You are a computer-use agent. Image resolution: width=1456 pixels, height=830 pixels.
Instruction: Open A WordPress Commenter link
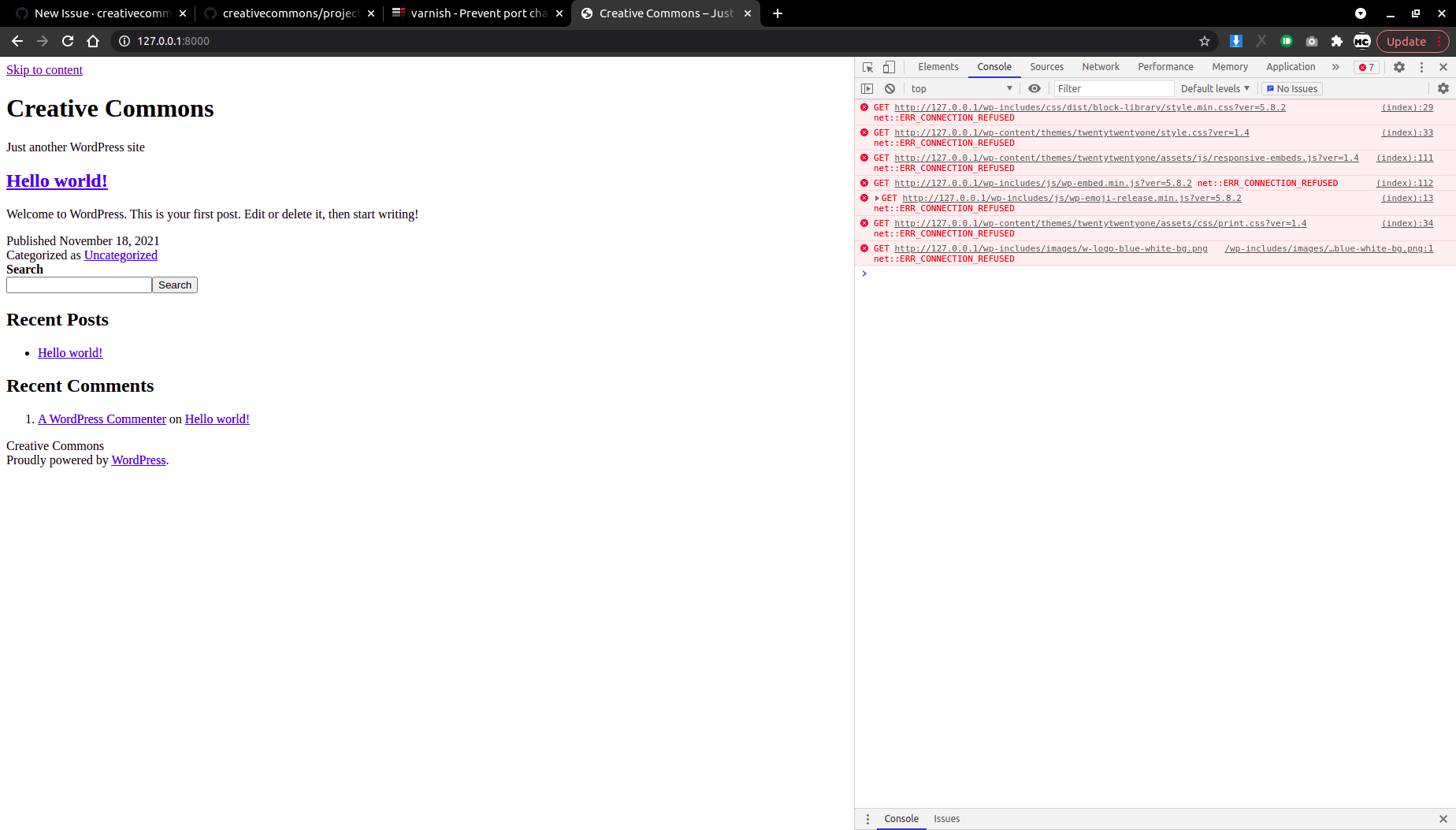coord(102,419)
